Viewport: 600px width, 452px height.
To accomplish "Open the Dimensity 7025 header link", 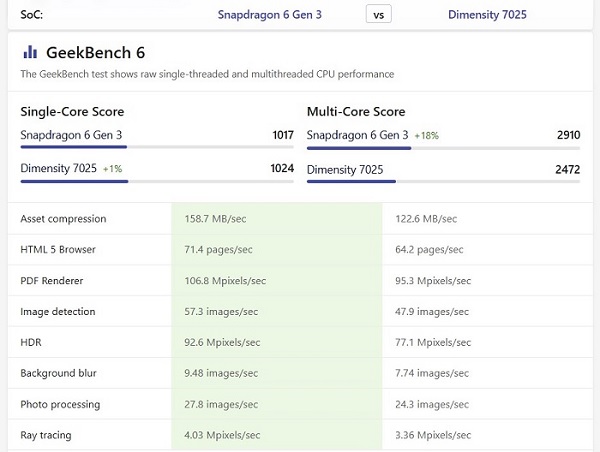I will point(487,15).
